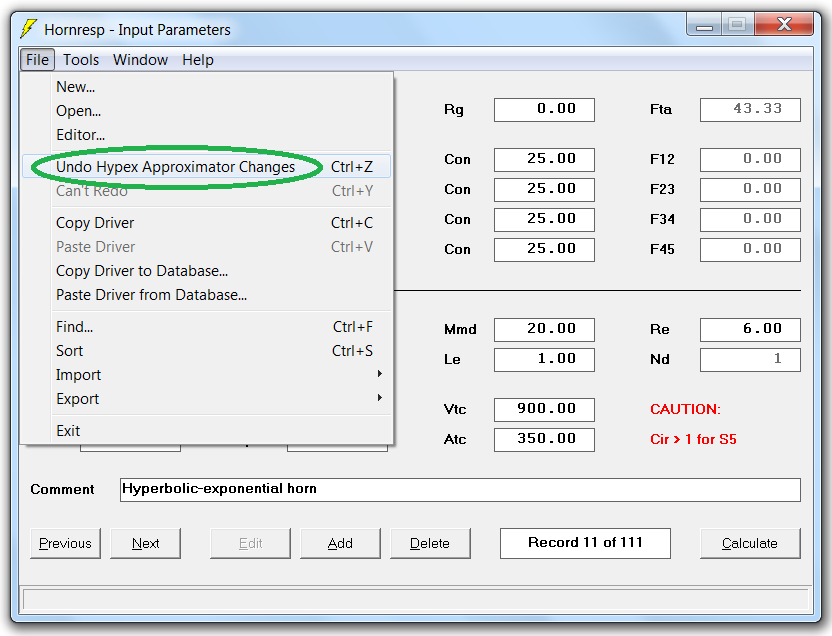The height and width of the screenshot is (636, 832).
Task: Close the Hornresp window
Action: (x=784, y=24)
